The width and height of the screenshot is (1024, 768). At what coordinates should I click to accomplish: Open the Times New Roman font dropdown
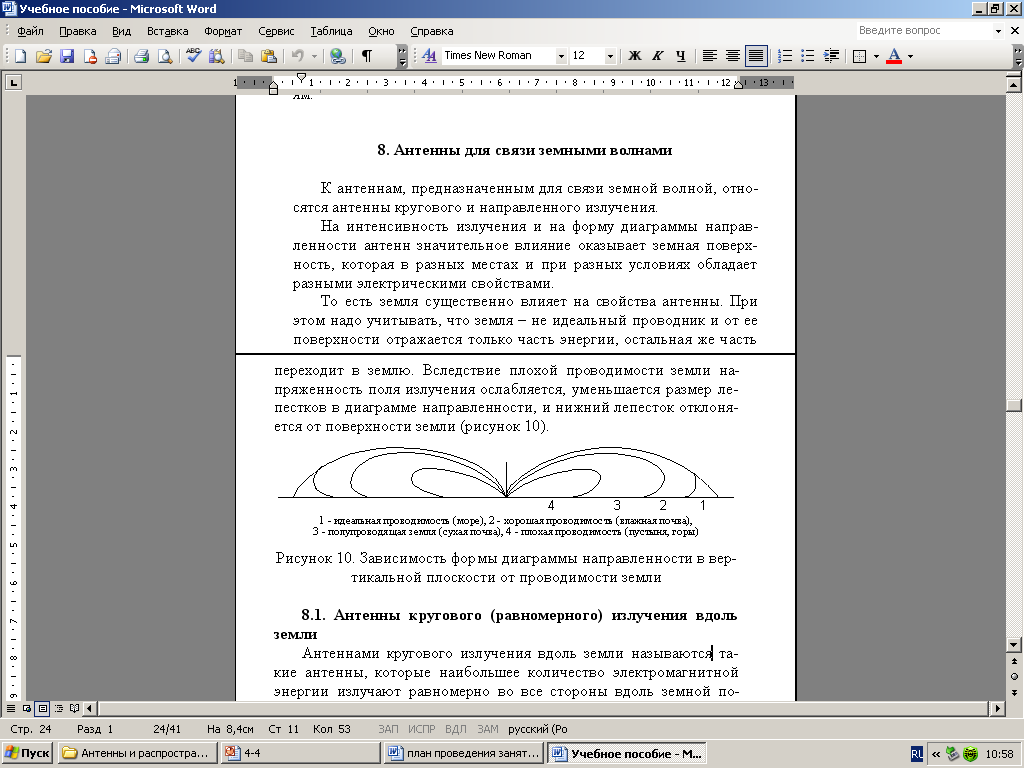(560, 56)
